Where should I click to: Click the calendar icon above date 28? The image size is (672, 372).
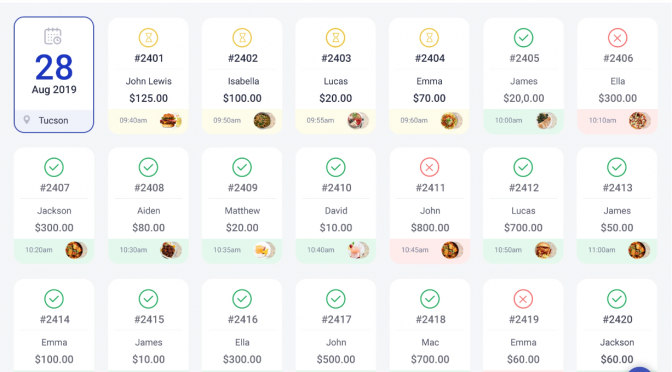pos(53,36)
